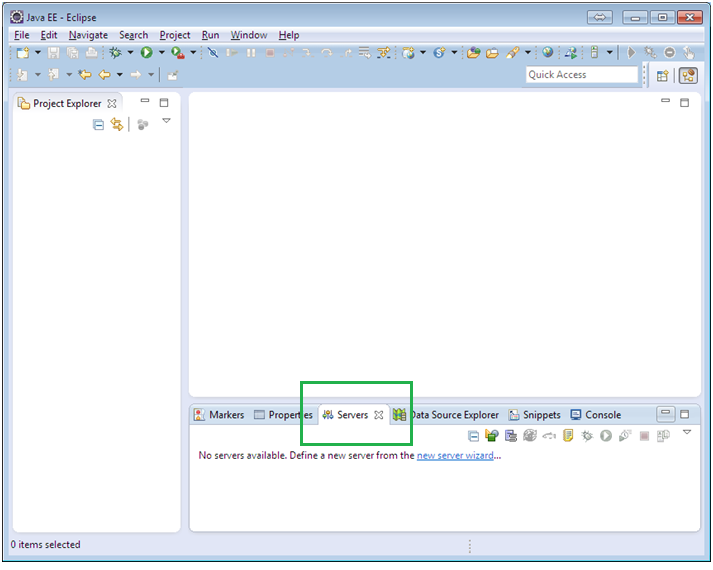
Task: Click the Suspend pause icon
Action: tap(251, 53)
